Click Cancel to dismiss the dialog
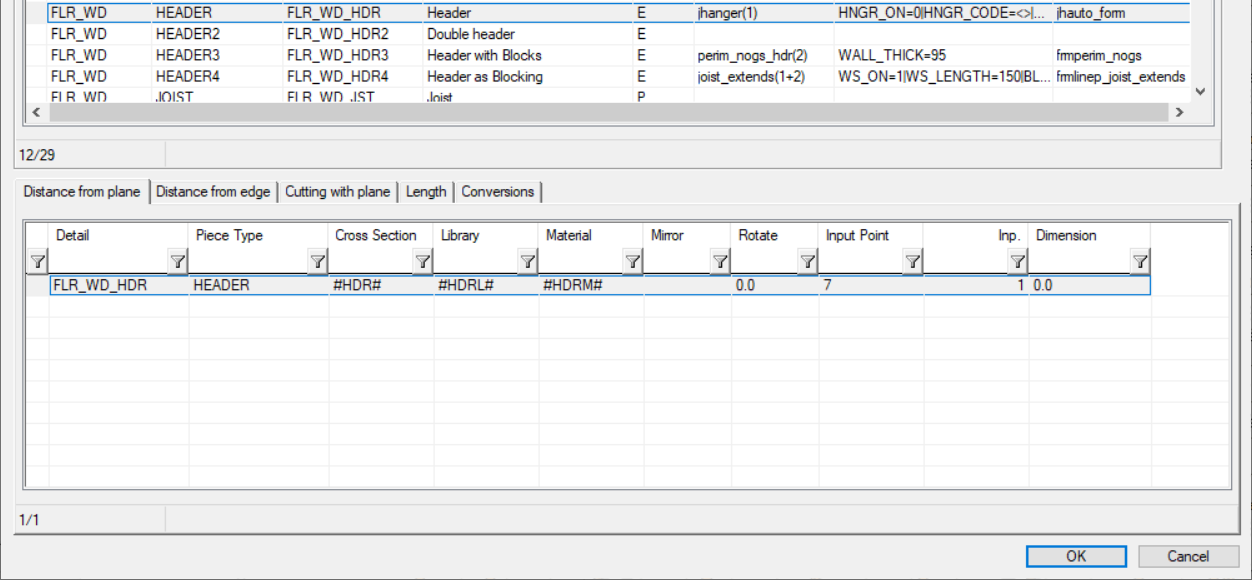The width and height of the screenshot is (1252, 580). pyautogui.click(x=1188, y=557)
